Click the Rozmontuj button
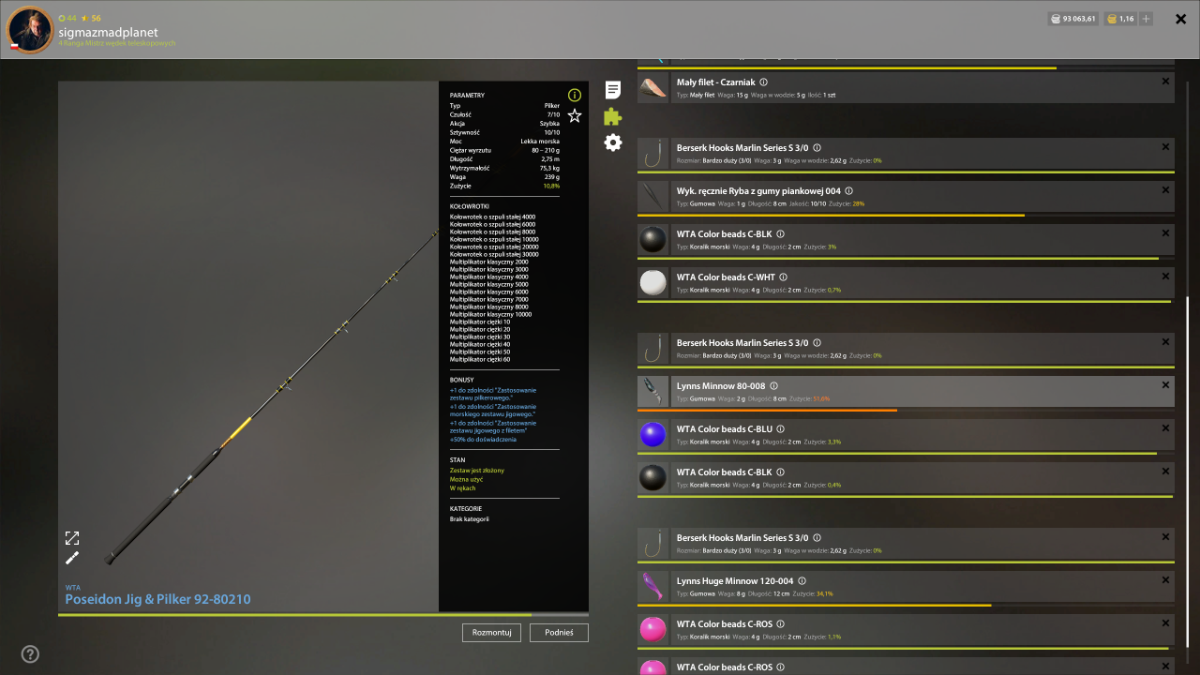1200x675 pixels. [x=491, y=632]
